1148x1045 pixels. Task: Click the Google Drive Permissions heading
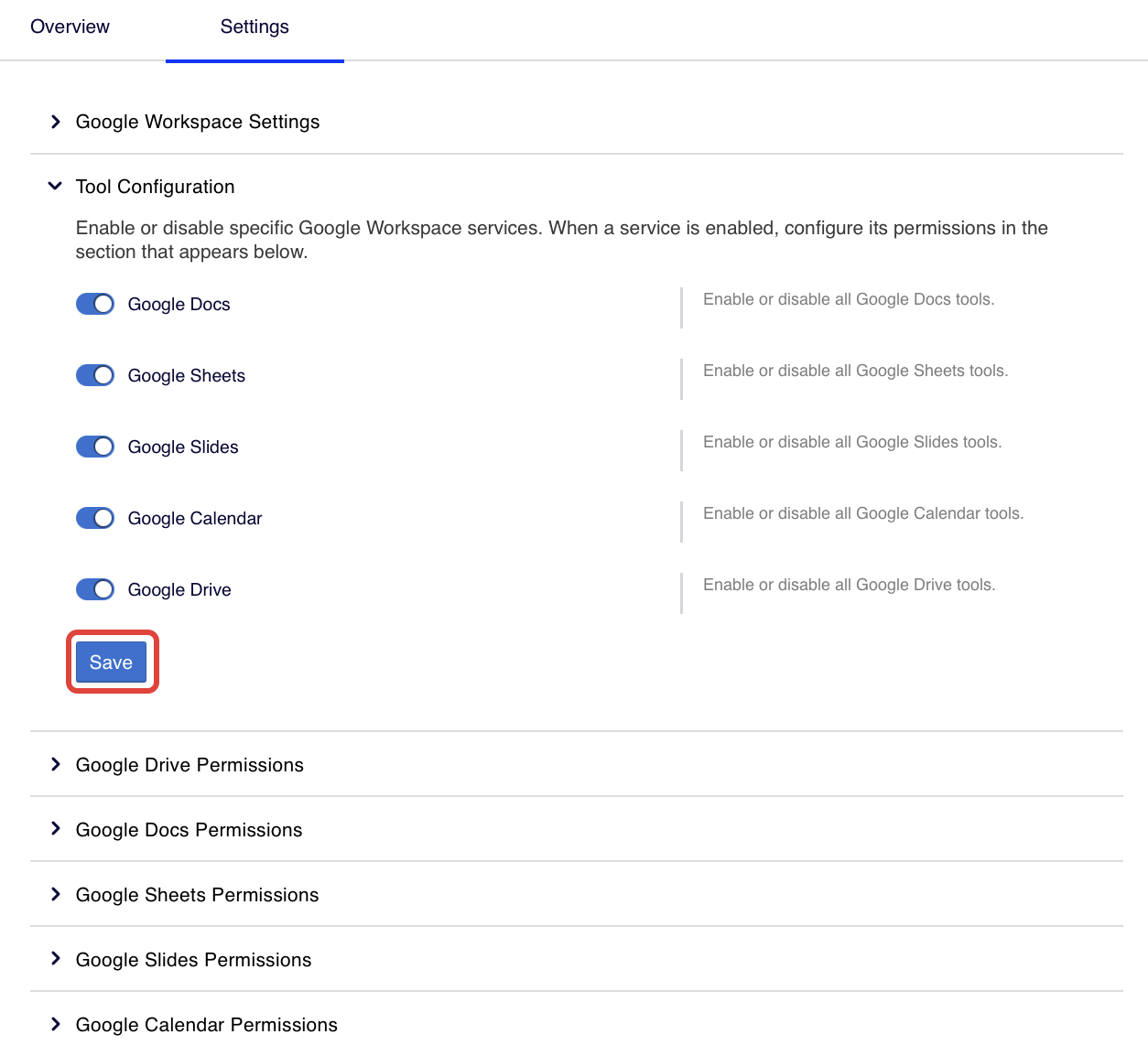[x=190, y=765]
